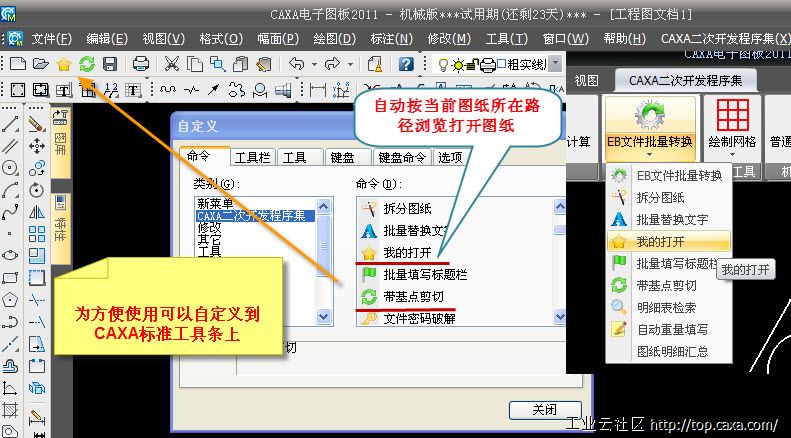Click the Print icon in toolbar

tap(141, 64)
